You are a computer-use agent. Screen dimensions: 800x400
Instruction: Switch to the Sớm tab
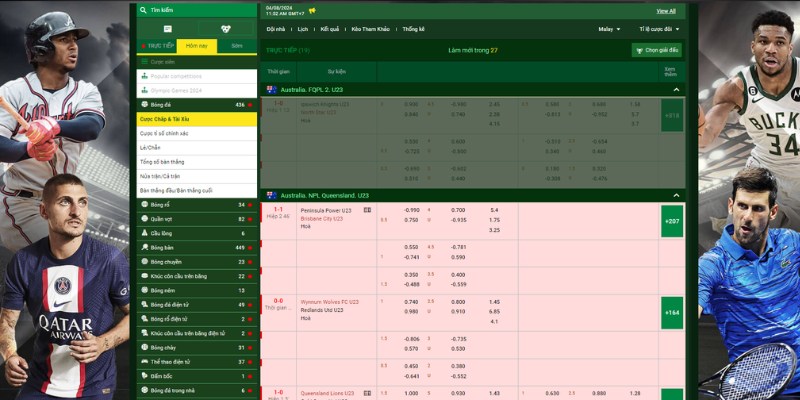coord(237,46)
